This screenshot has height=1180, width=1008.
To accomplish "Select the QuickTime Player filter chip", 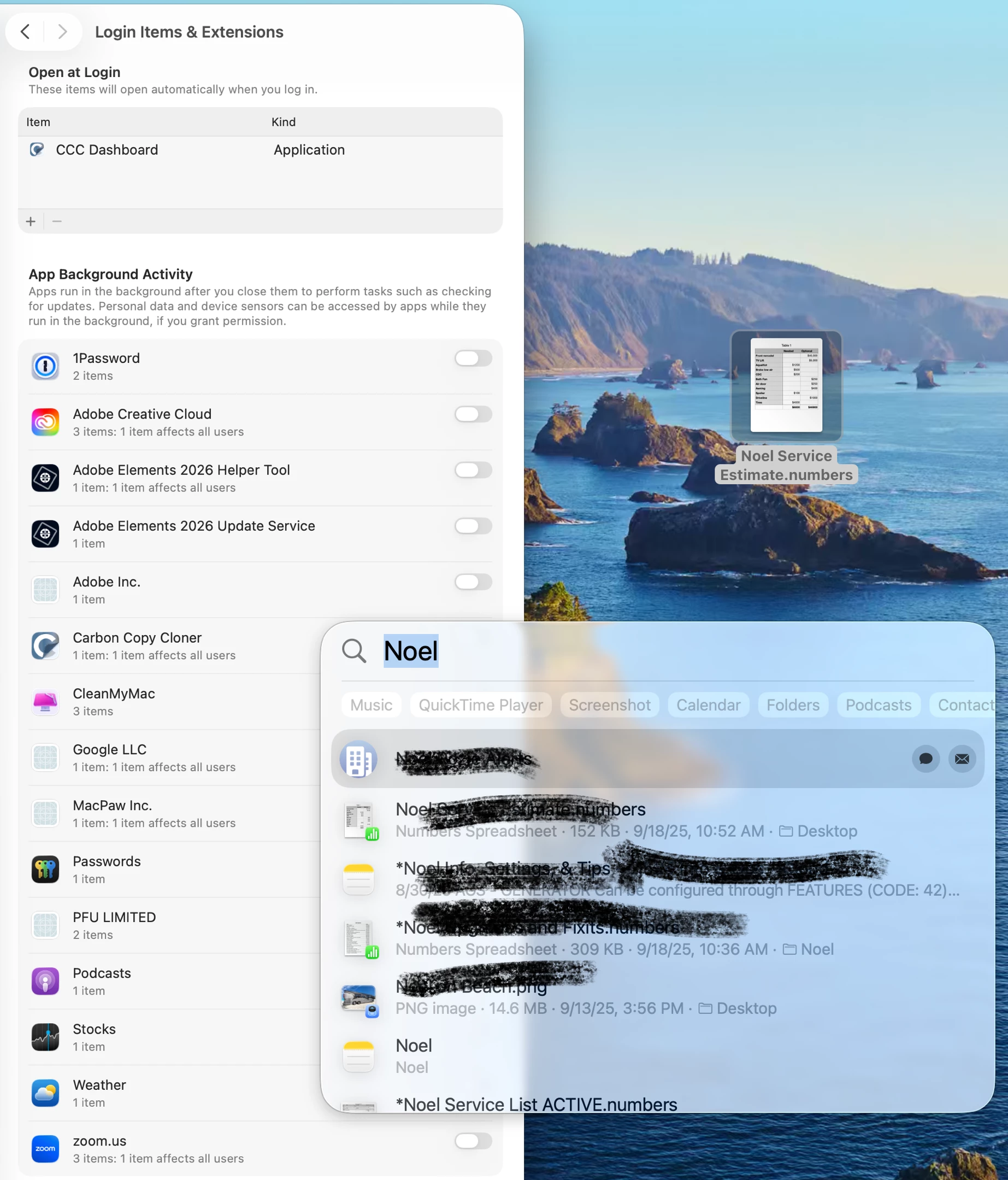I will 480,705.
